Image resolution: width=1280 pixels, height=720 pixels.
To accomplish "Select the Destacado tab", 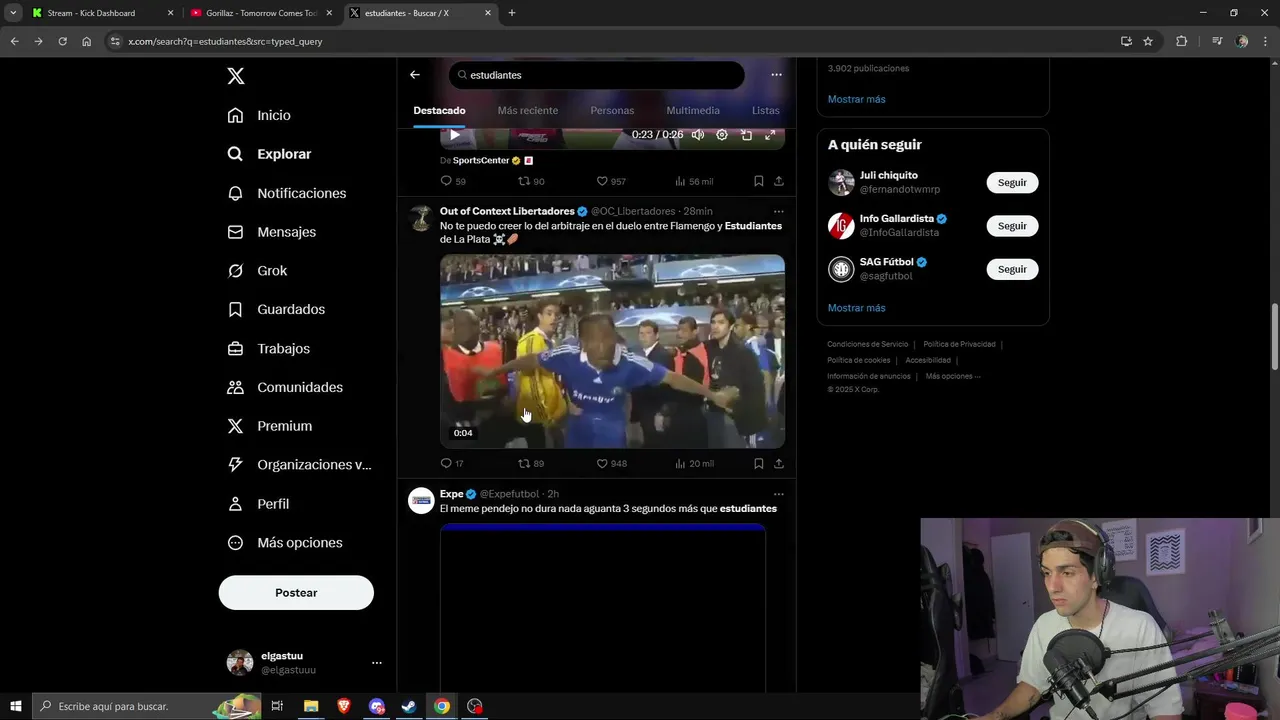I will tap(439, 111).
